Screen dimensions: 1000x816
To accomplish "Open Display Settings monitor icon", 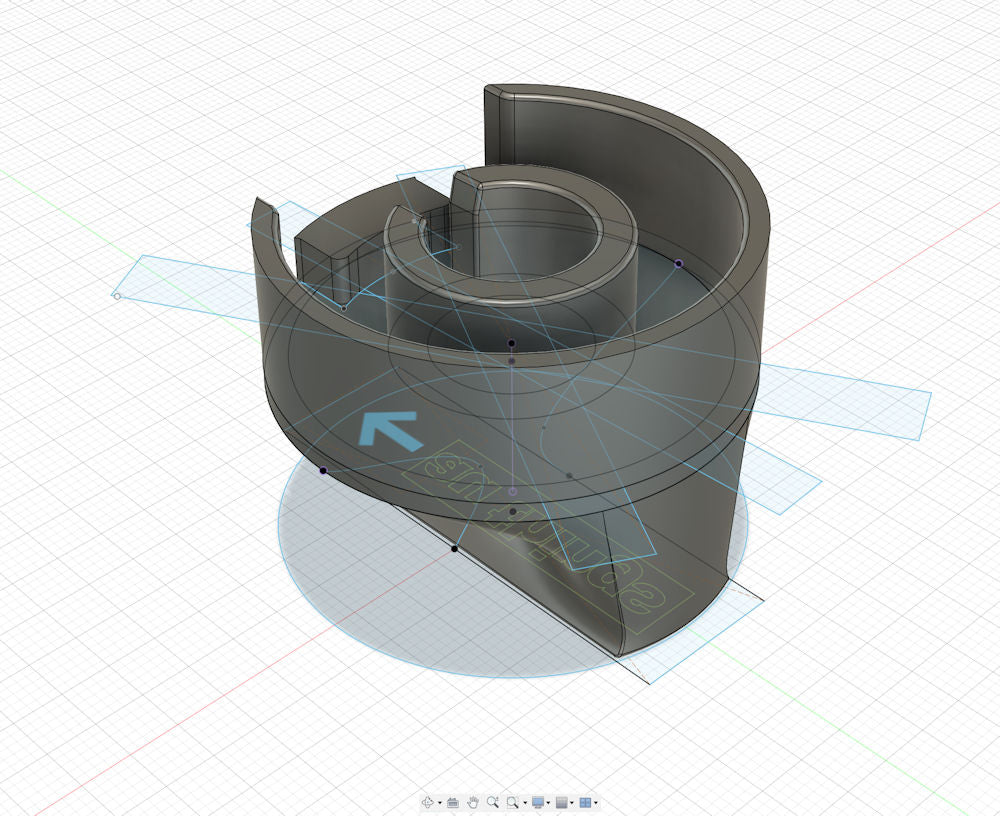I will (x=538, y=802).
